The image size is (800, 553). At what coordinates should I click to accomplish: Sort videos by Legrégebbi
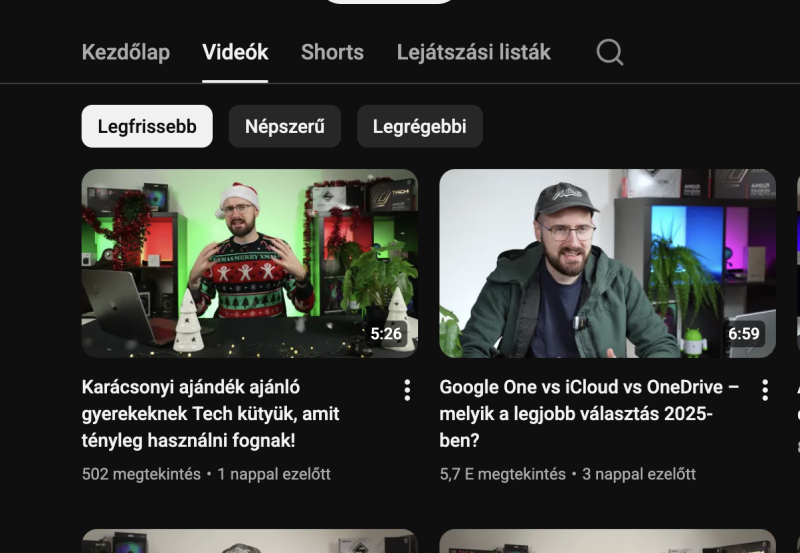tap(420, 127)
